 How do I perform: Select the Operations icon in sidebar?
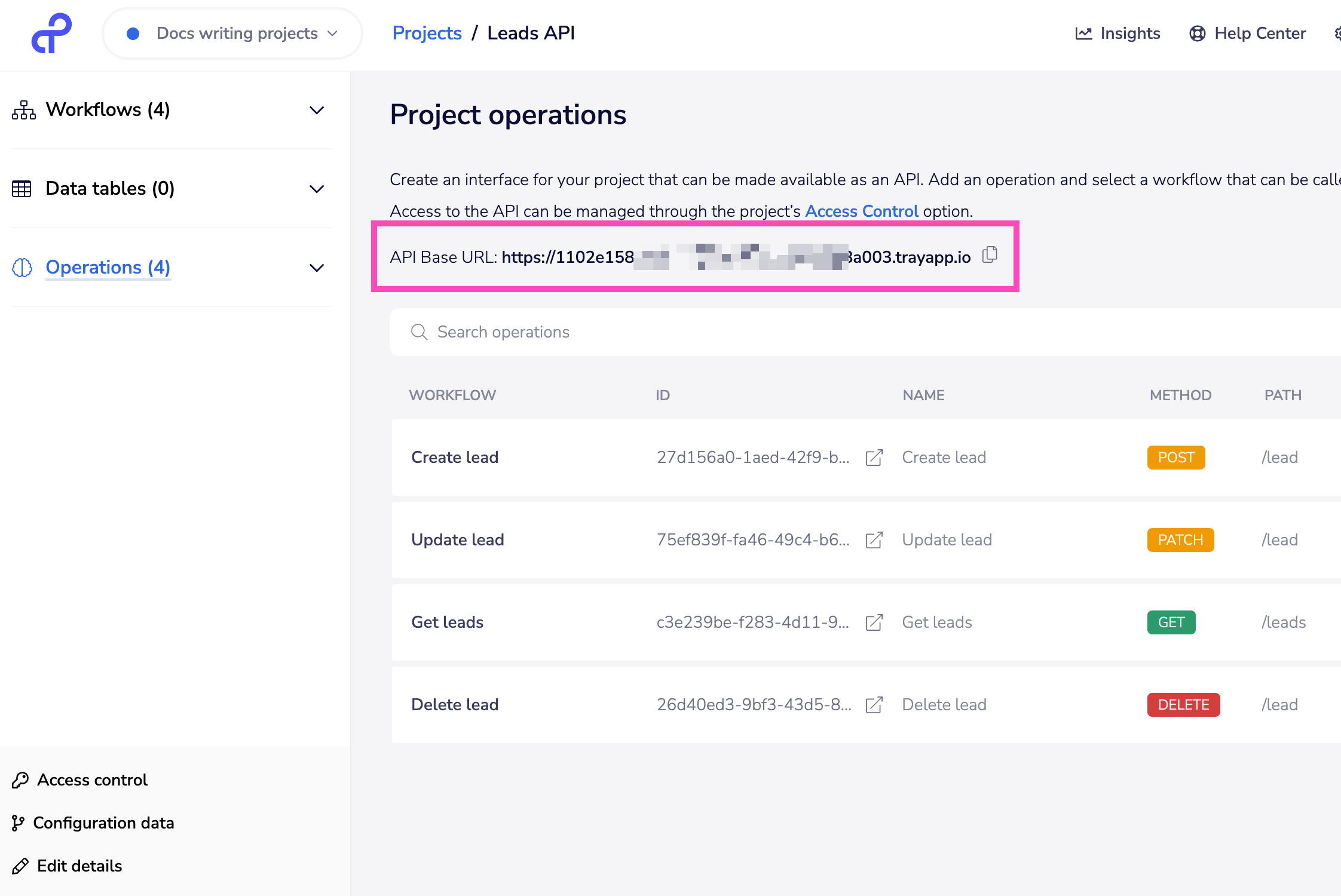22,268
